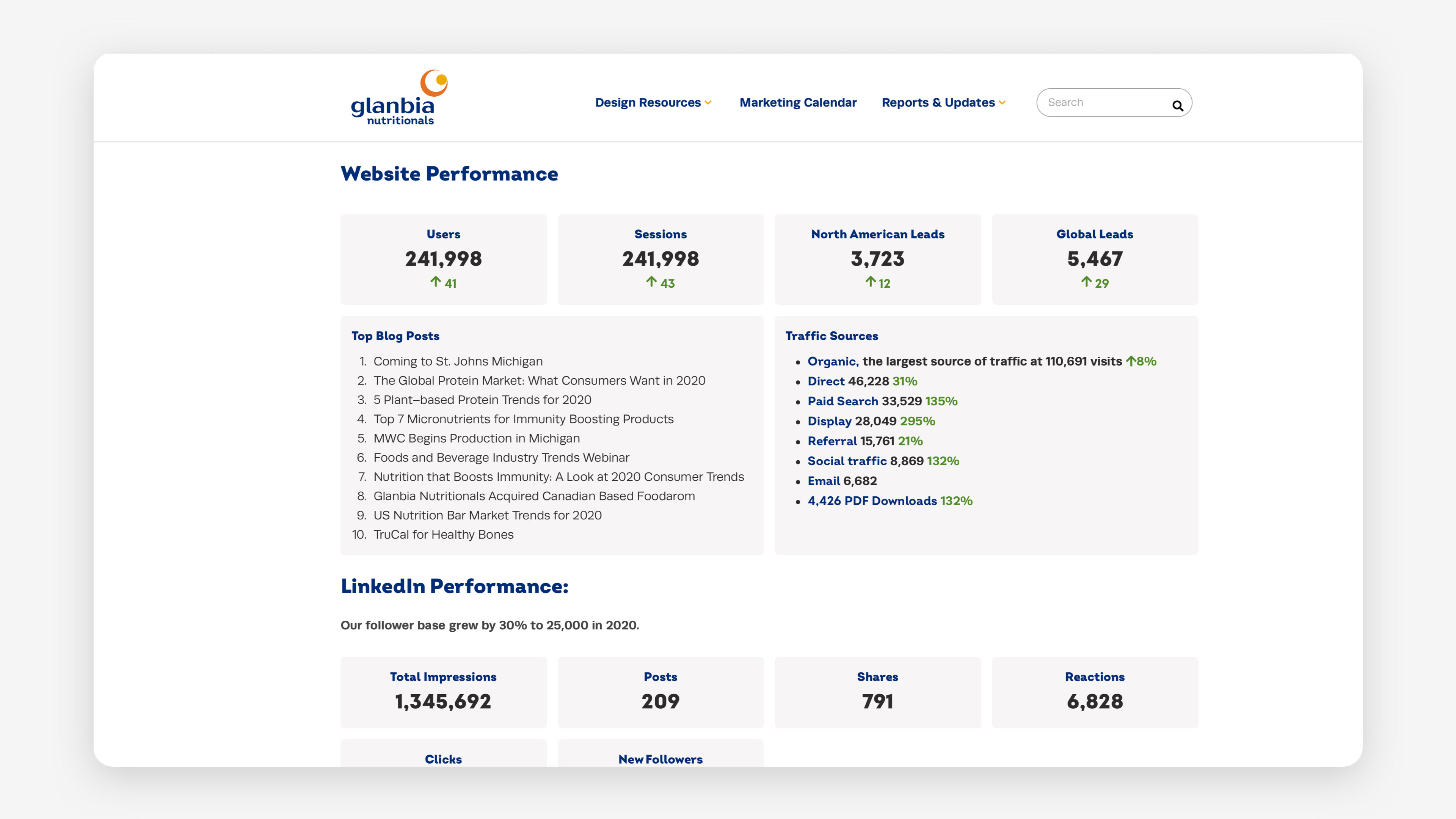
Task: Open the Design Resources menu
Action: coord(648,102)
